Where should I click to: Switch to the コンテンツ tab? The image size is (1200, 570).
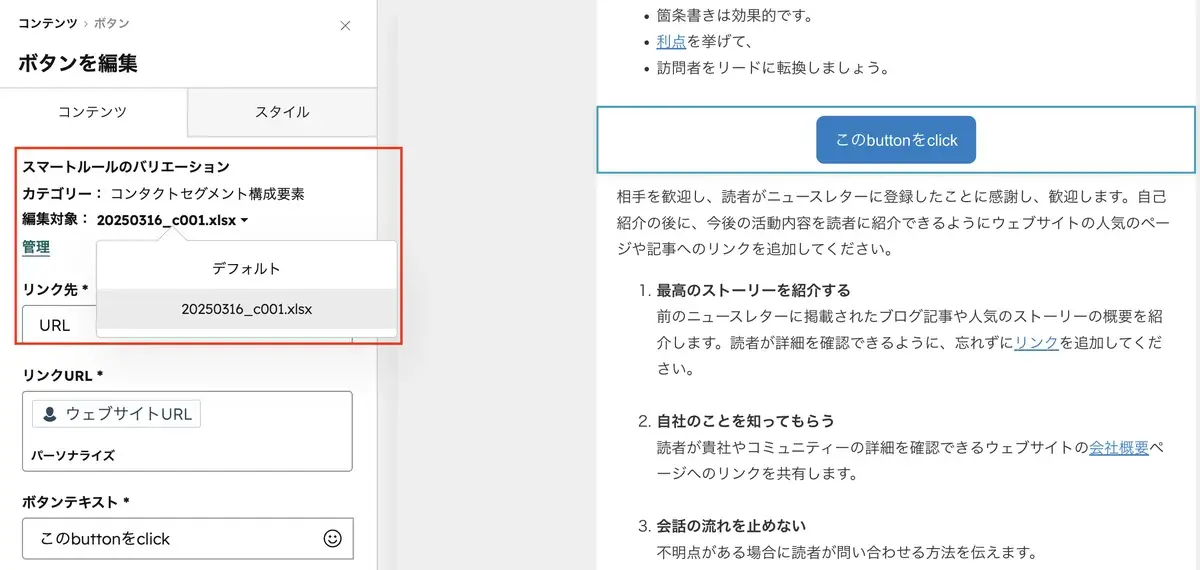[93, 112]
